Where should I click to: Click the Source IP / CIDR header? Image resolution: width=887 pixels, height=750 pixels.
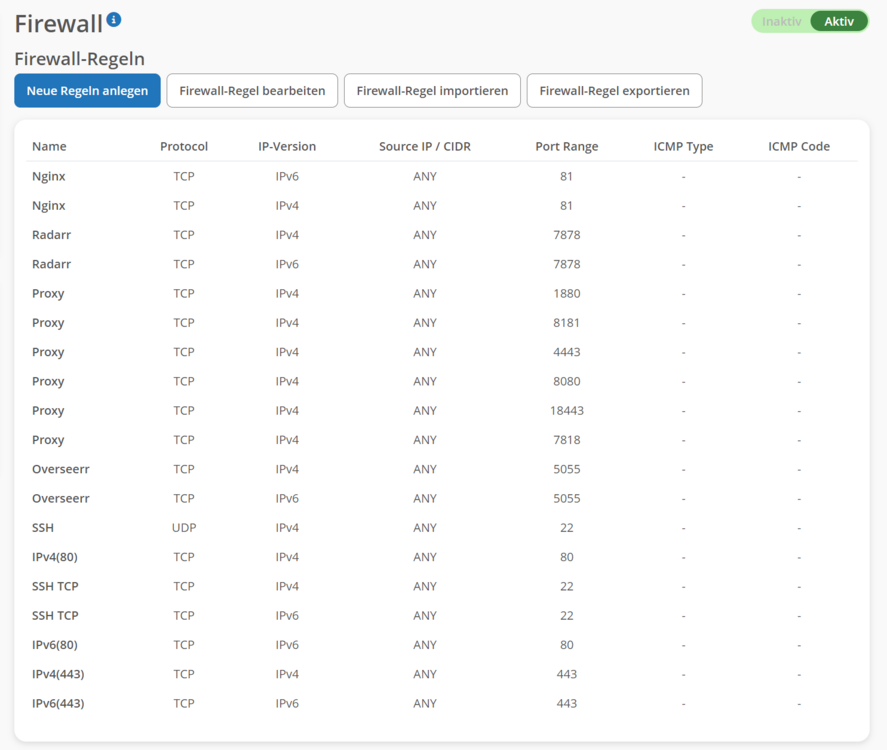(425, 146)
